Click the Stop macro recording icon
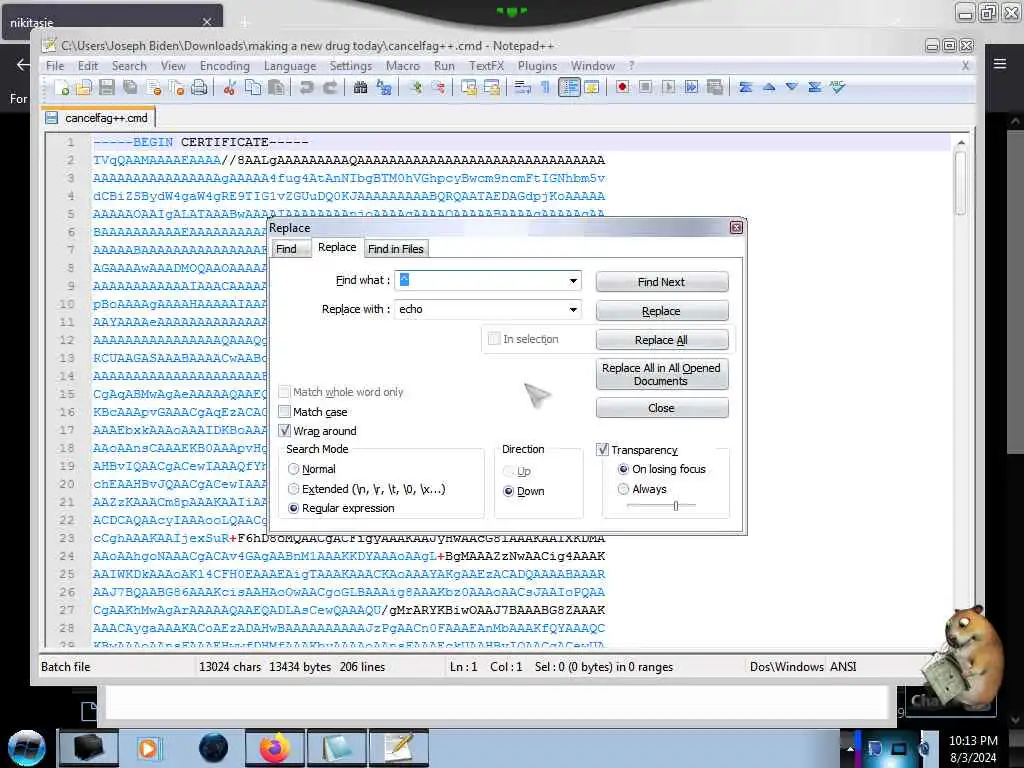Viewport: 1024px width, 768px height. [645, 88]
